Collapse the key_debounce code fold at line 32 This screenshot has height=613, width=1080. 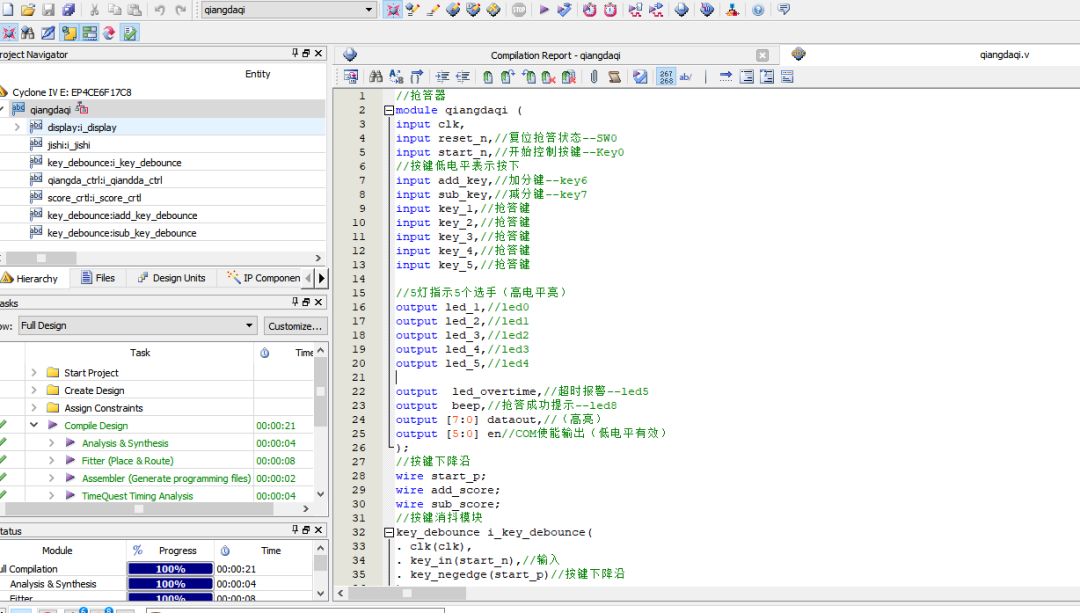388,533
